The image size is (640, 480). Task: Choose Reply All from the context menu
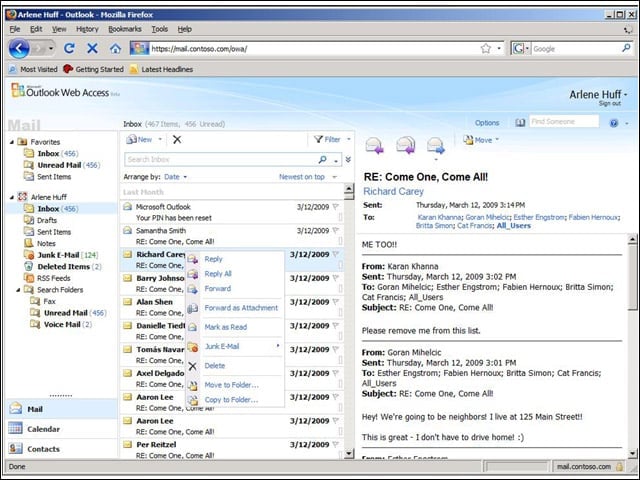pos(218,273)
